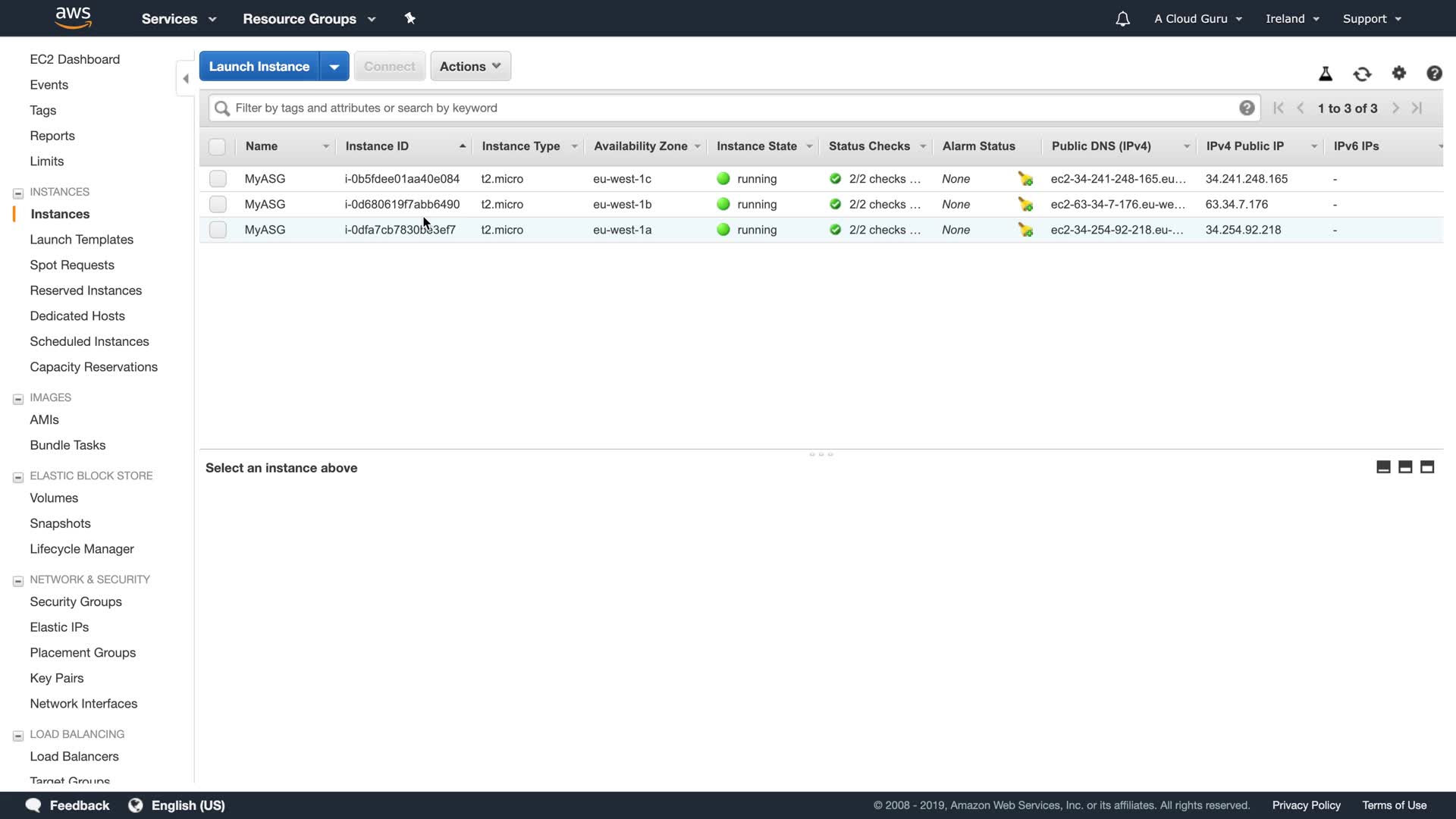The image size is (1456, 819).
Task: Open the Actions dropdown
Action: pyautogui.click(x=470, y=66)
